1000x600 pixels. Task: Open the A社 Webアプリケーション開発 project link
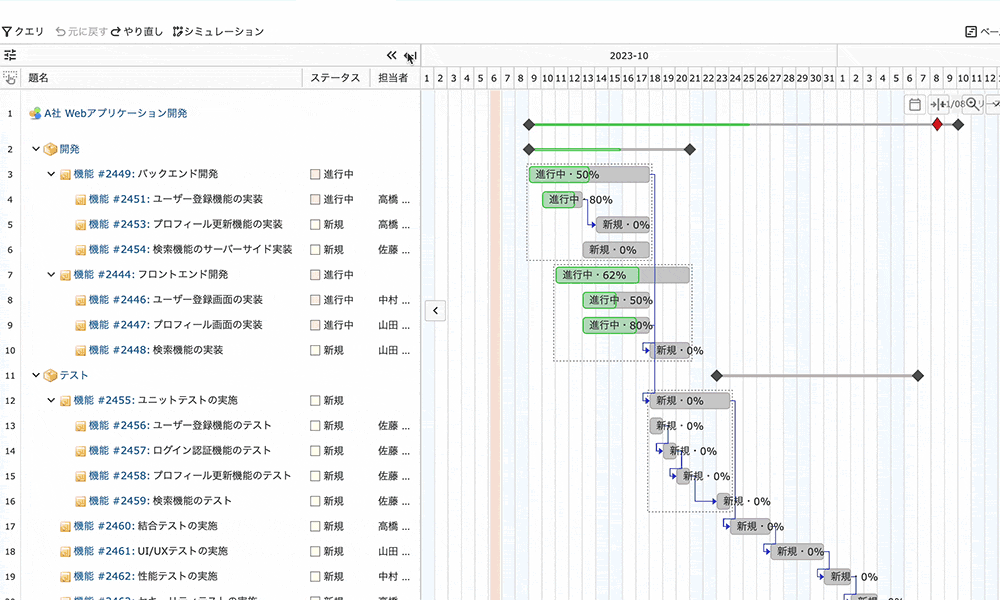point(115,113)
